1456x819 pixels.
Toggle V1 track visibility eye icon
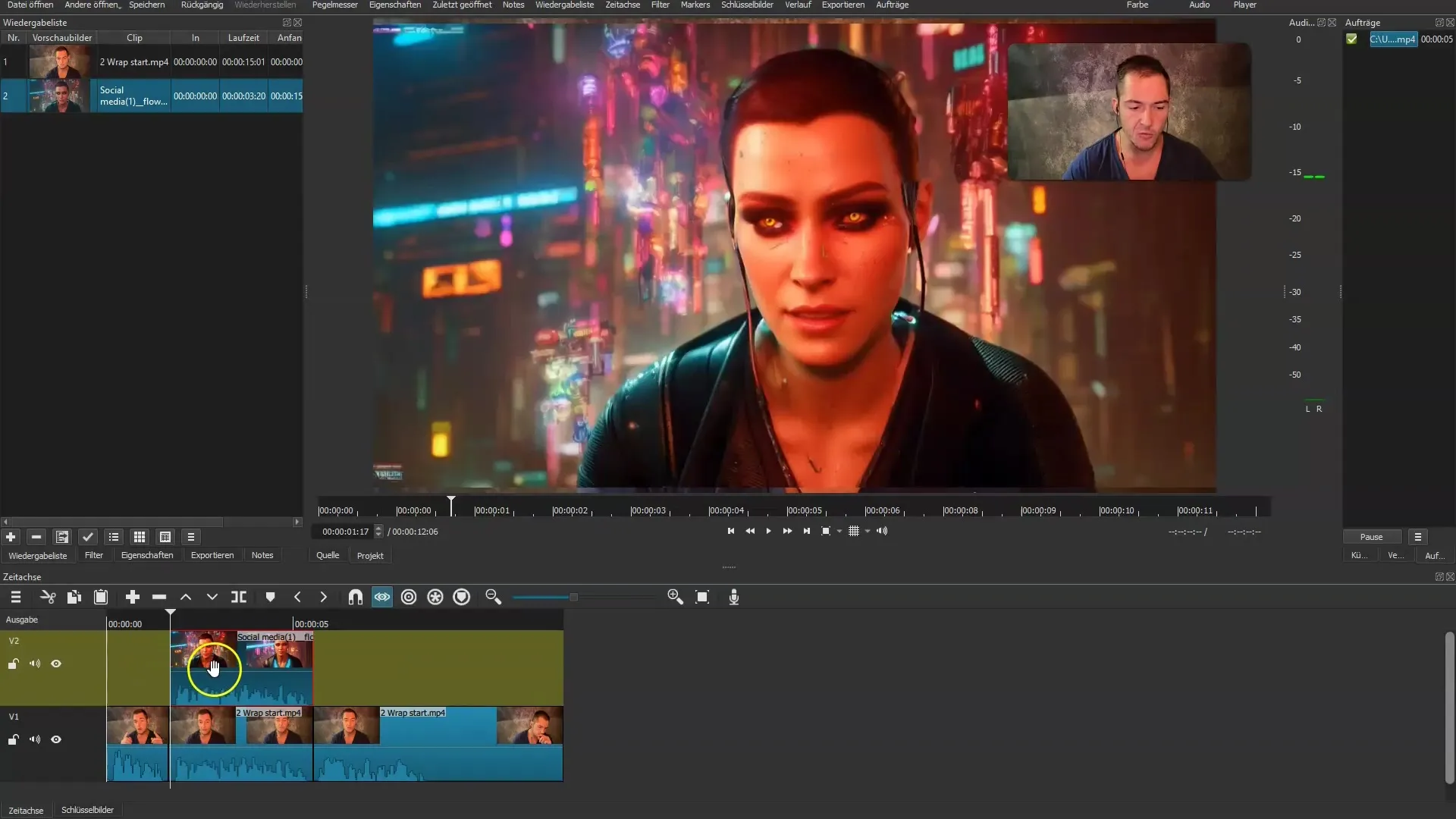[56, 739]
